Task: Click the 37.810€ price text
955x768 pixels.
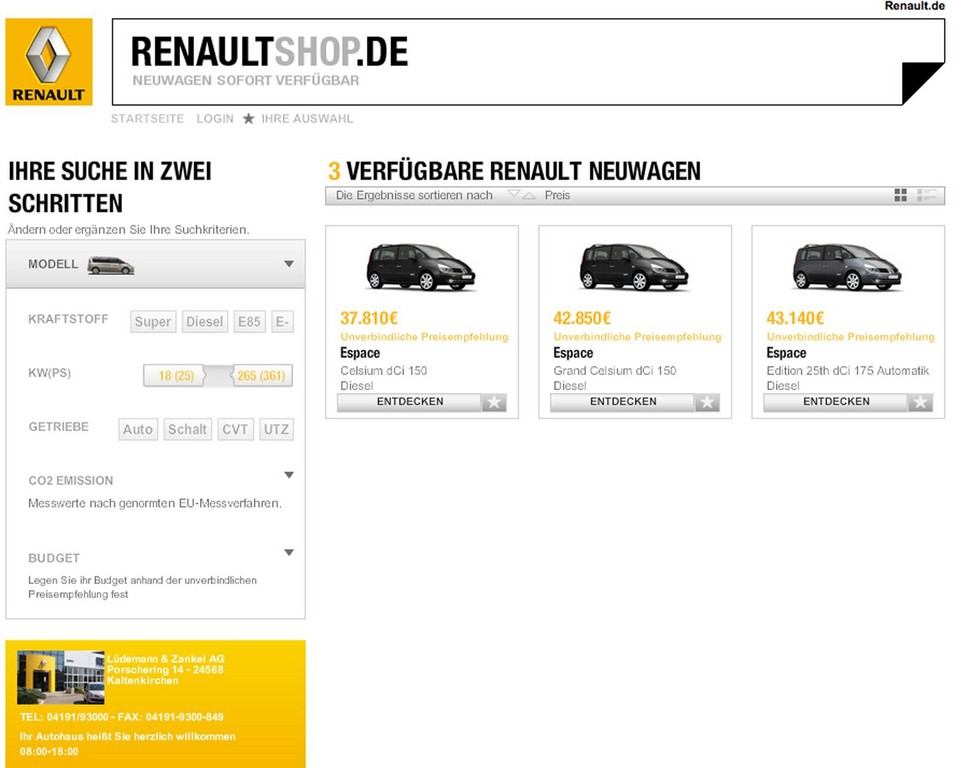Action: point(369,319)
